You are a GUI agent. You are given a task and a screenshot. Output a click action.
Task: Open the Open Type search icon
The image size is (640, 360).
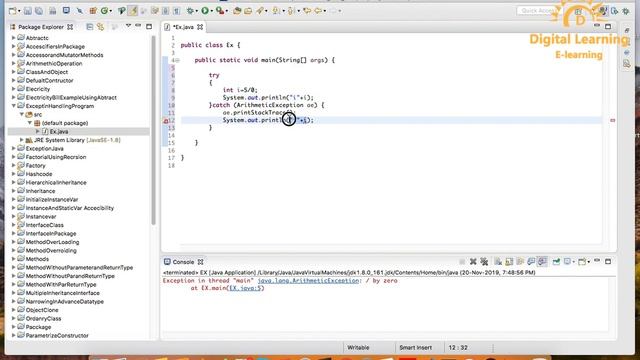[237, 11]
